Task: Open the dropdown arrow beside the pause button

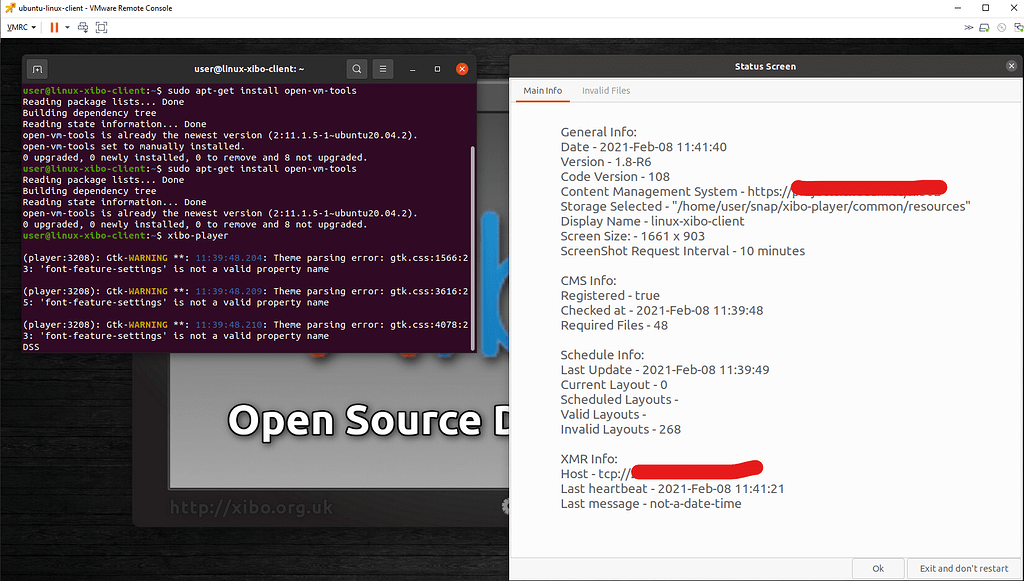Action: [67, 27]
